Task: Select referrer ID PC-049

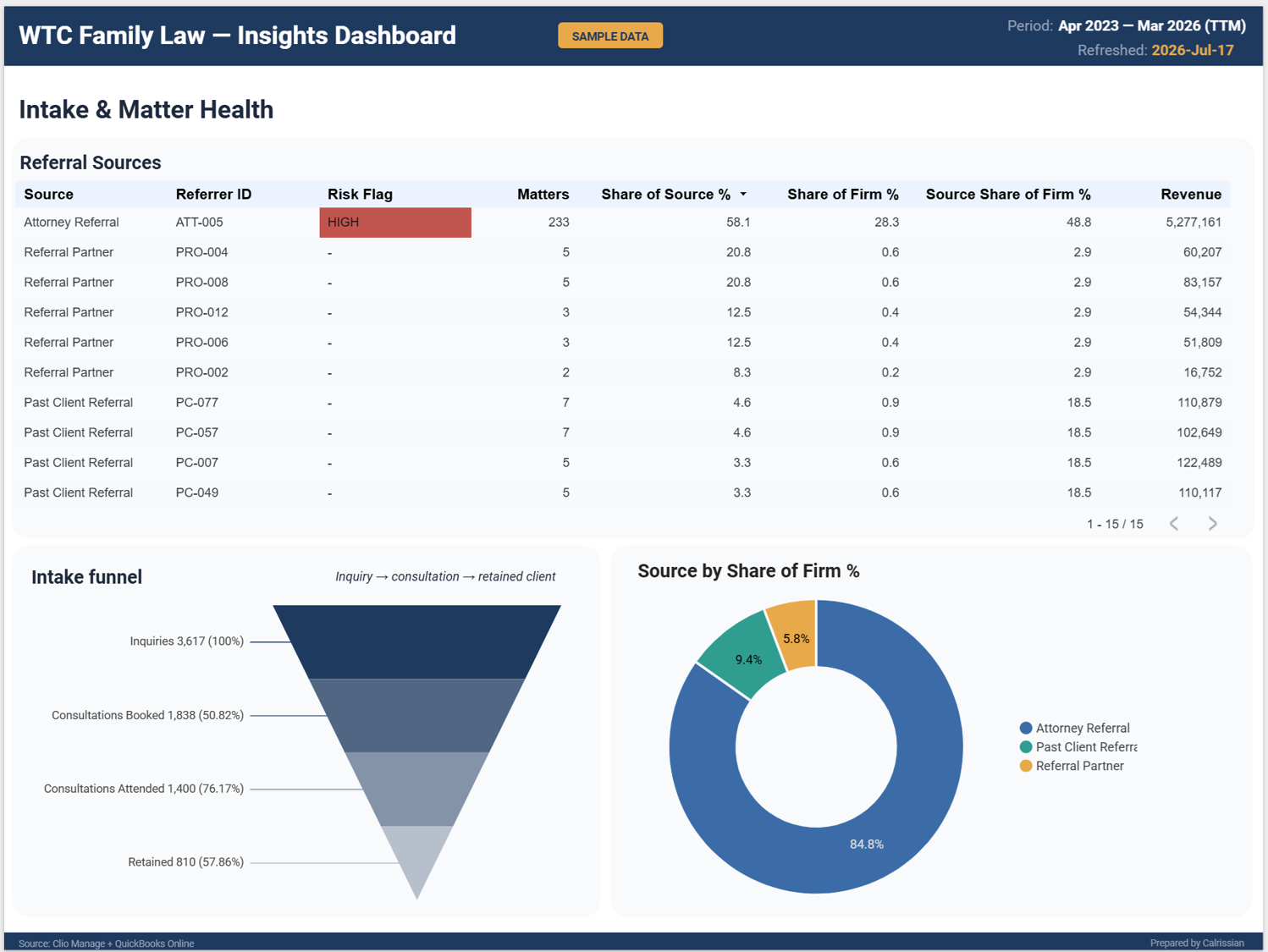Action: (x=196, y=493)
